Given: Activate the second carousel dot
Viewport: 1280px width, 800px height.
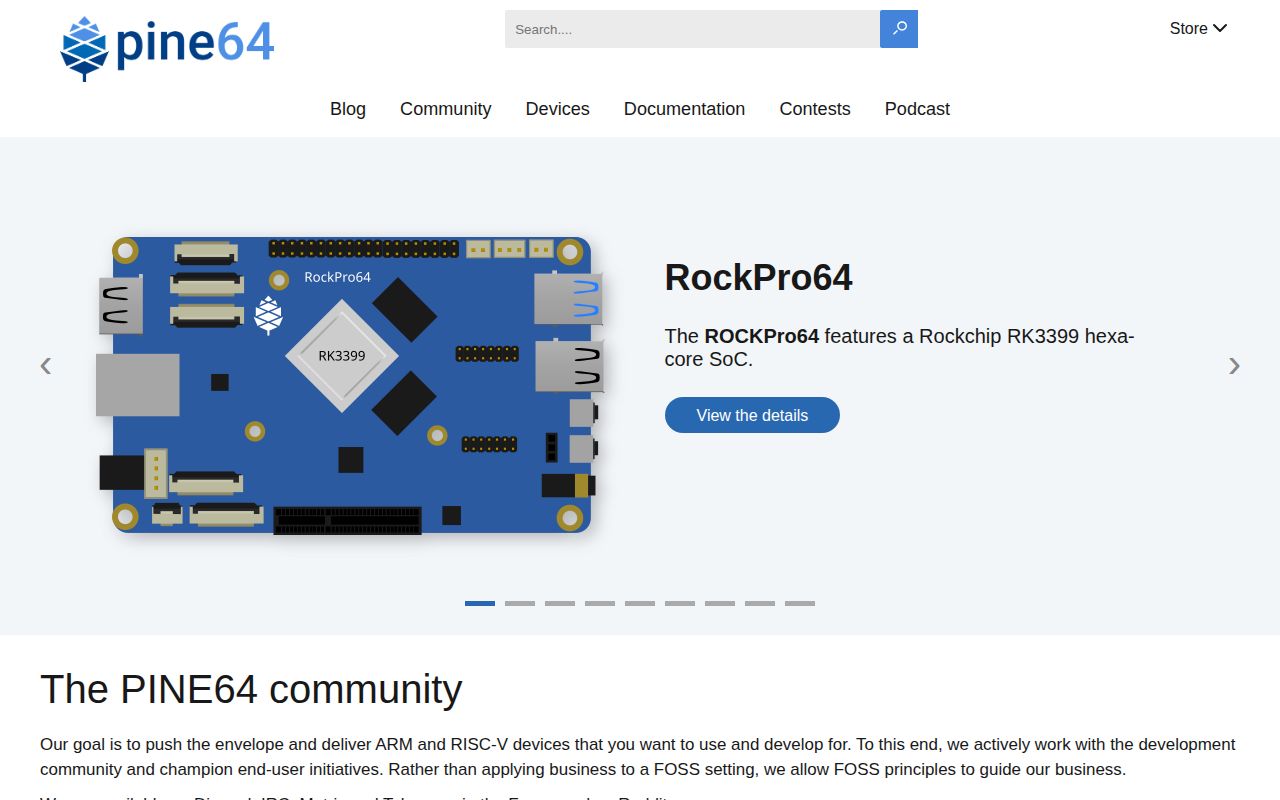Looking at the screenshot, I should 520,604.
